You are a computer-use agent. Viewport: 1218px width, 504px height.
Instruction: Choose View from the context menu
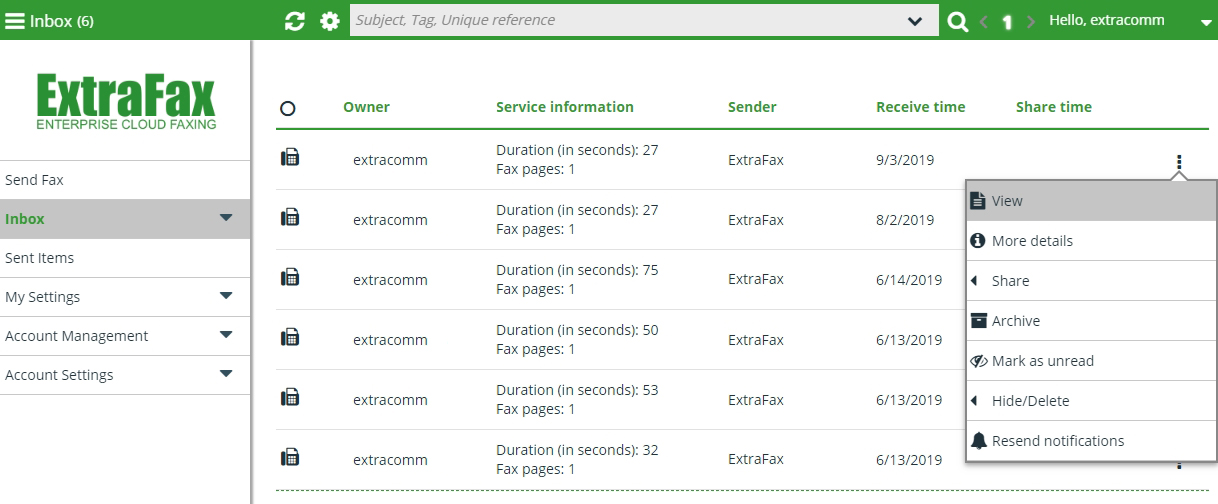point(1091,201)
